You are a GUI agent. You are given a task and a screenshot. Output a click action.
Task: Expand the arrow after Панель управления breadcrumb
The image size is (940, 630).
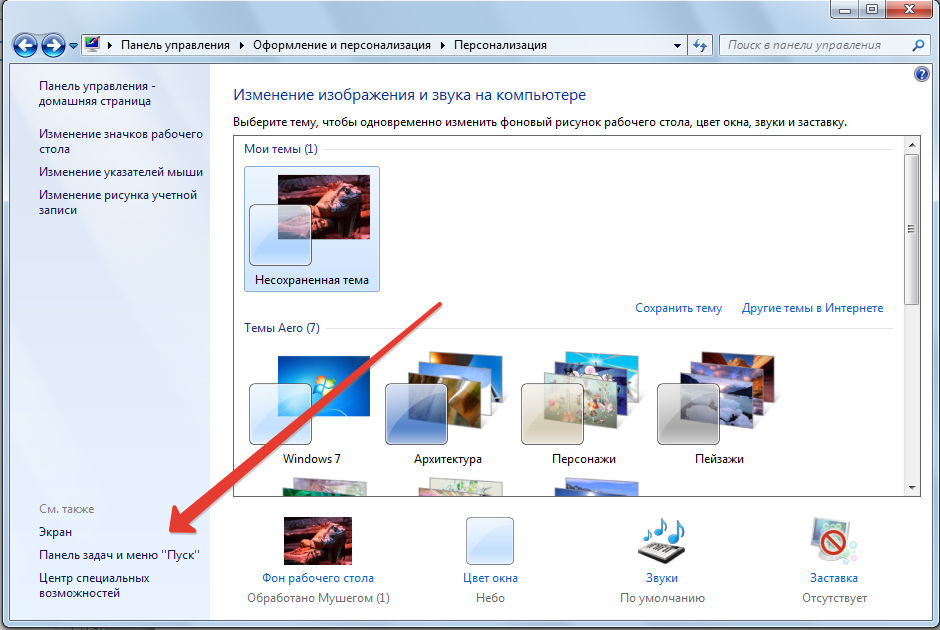coord(242,45)
